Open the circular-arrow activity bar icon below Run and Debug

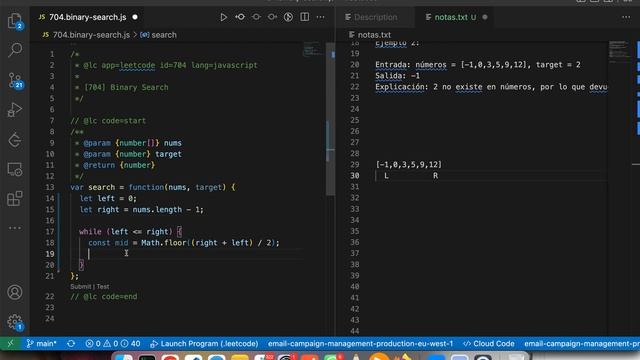pyautogui.click(x=15, y=140)
